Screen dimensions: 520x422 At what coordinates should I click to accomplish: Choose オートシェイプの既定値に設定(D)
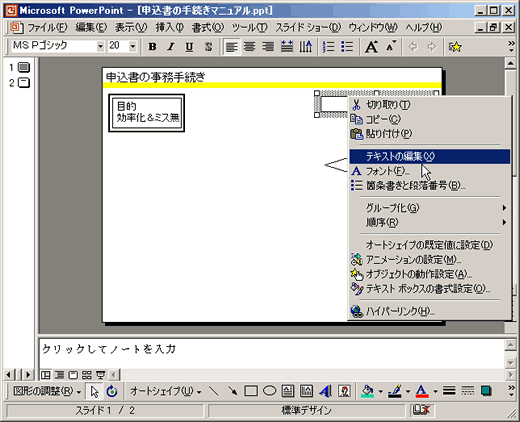(430, 245)
